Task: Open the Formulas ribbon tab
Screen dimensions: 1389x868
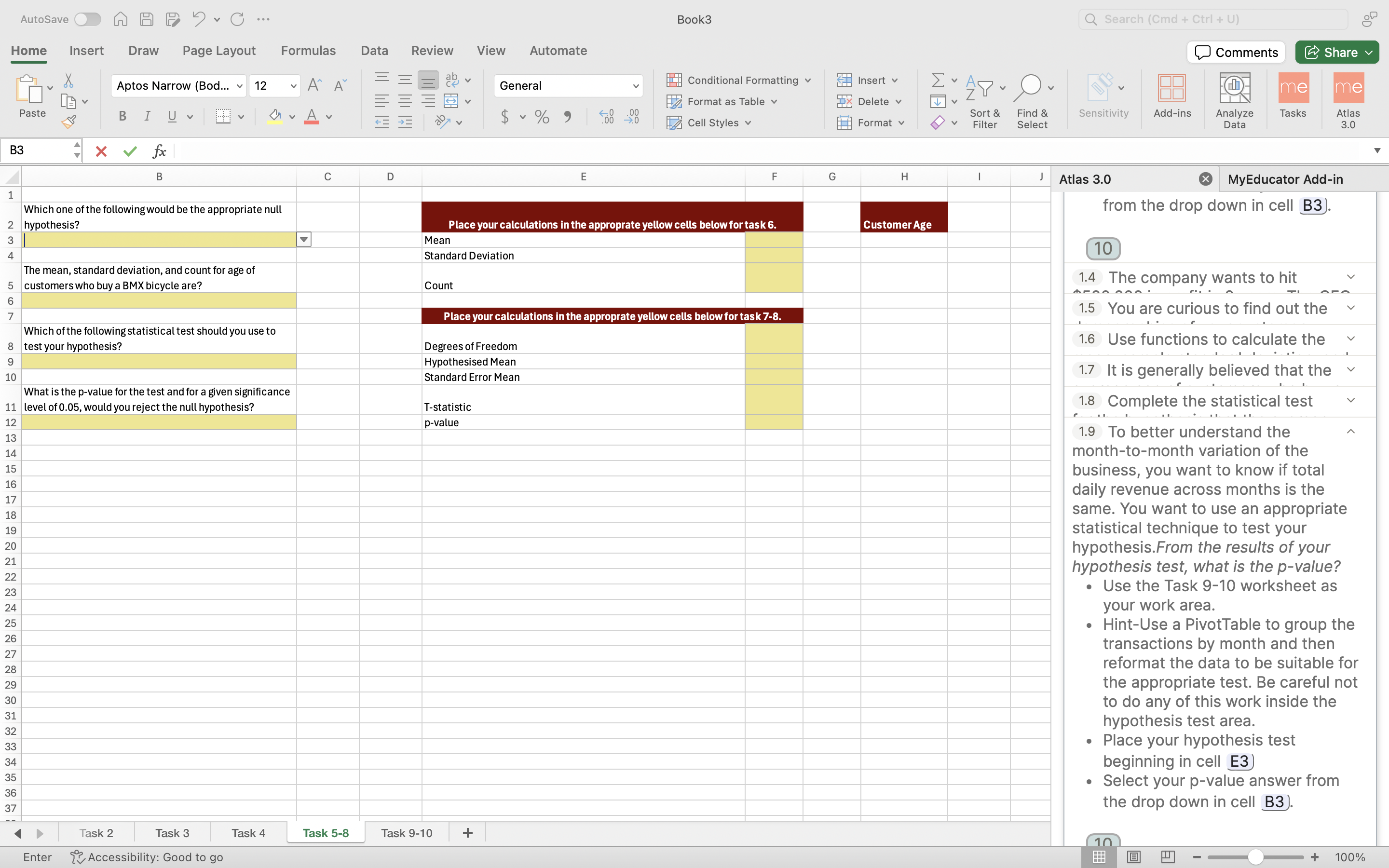Action: click(308, 51)
